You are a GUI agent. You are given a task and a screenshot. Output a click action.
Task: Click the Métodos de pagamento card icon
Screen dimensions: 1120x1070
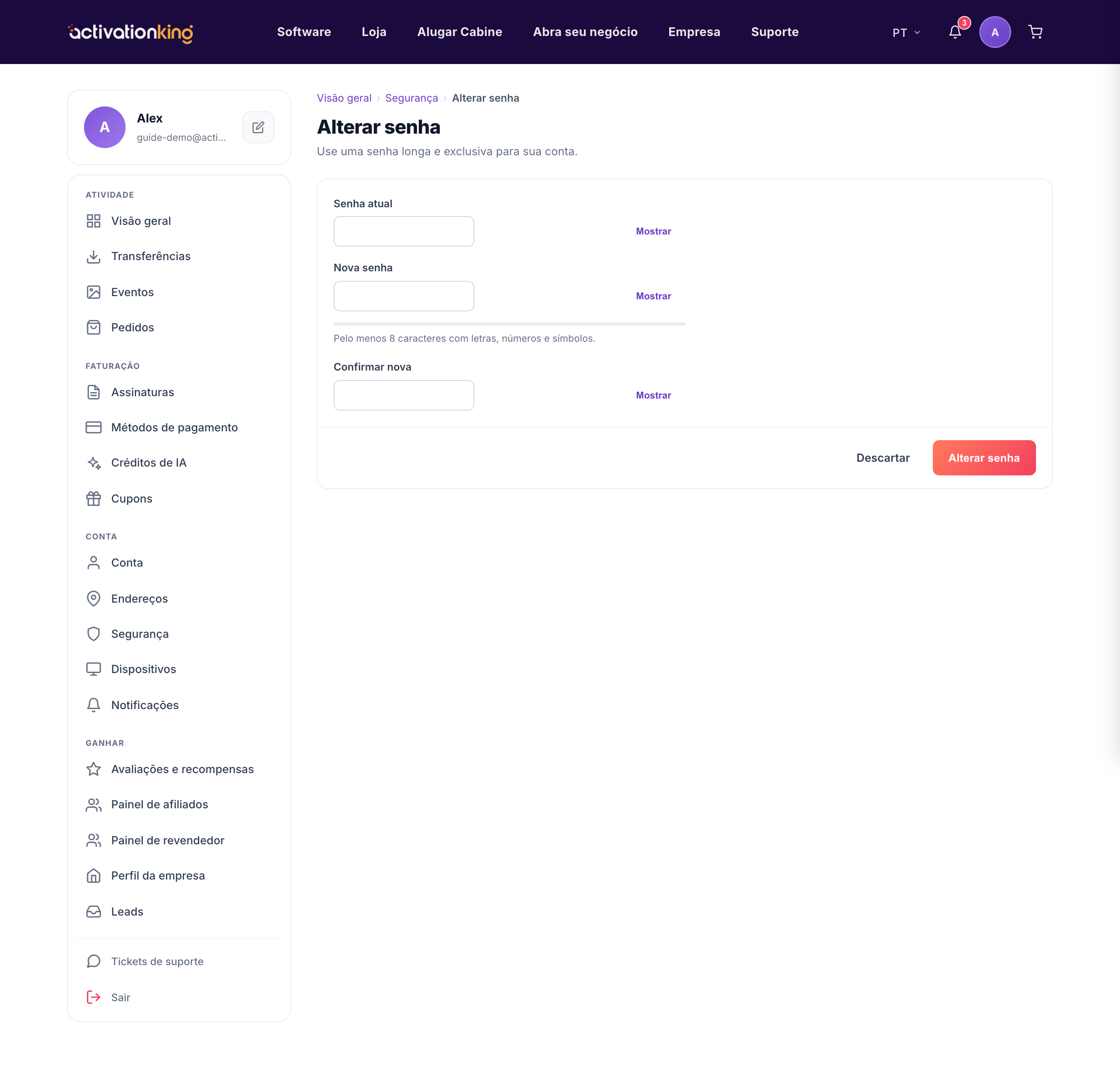[94, 427]
